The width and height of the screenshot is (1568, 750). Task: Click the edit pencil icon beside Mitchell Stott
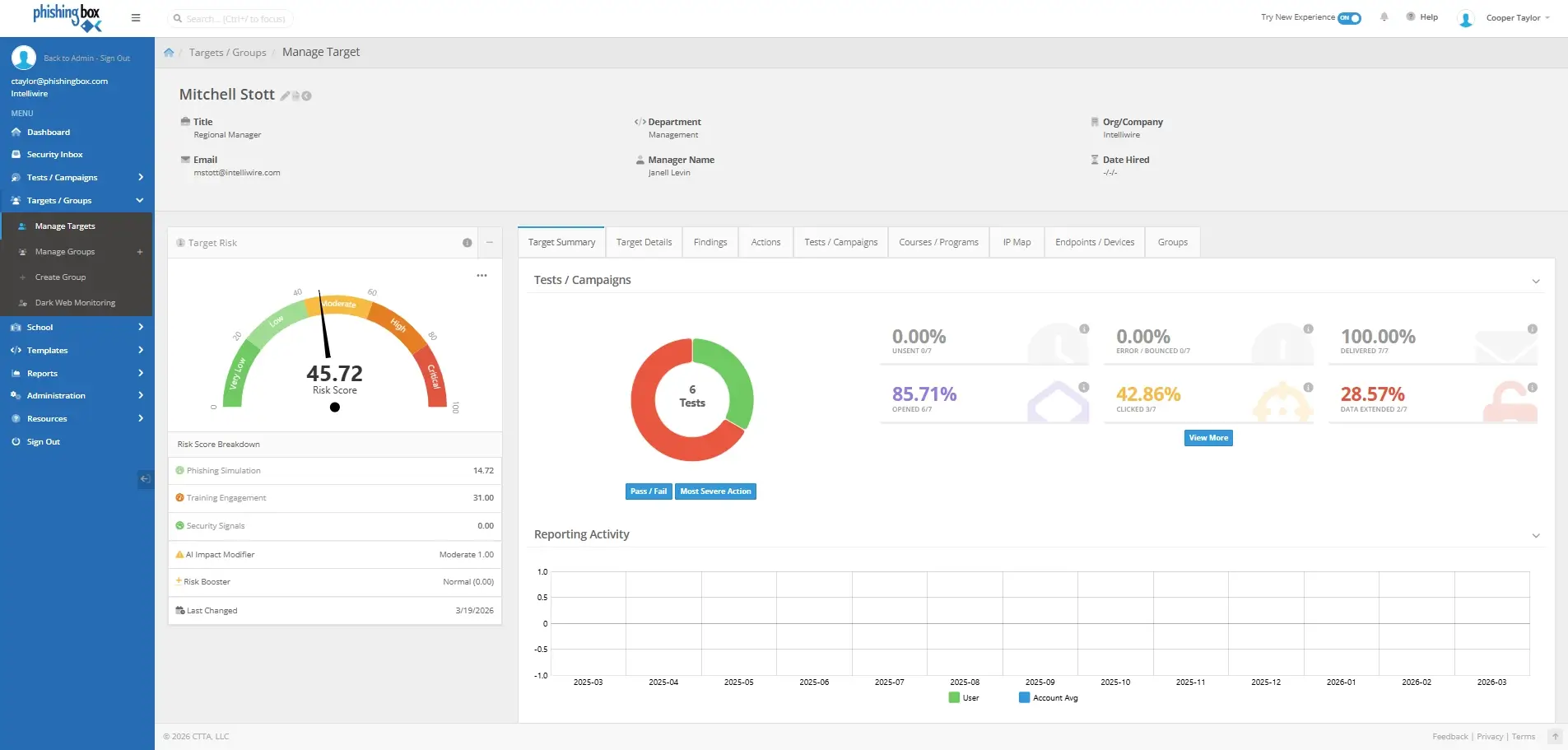click(285, 96)
